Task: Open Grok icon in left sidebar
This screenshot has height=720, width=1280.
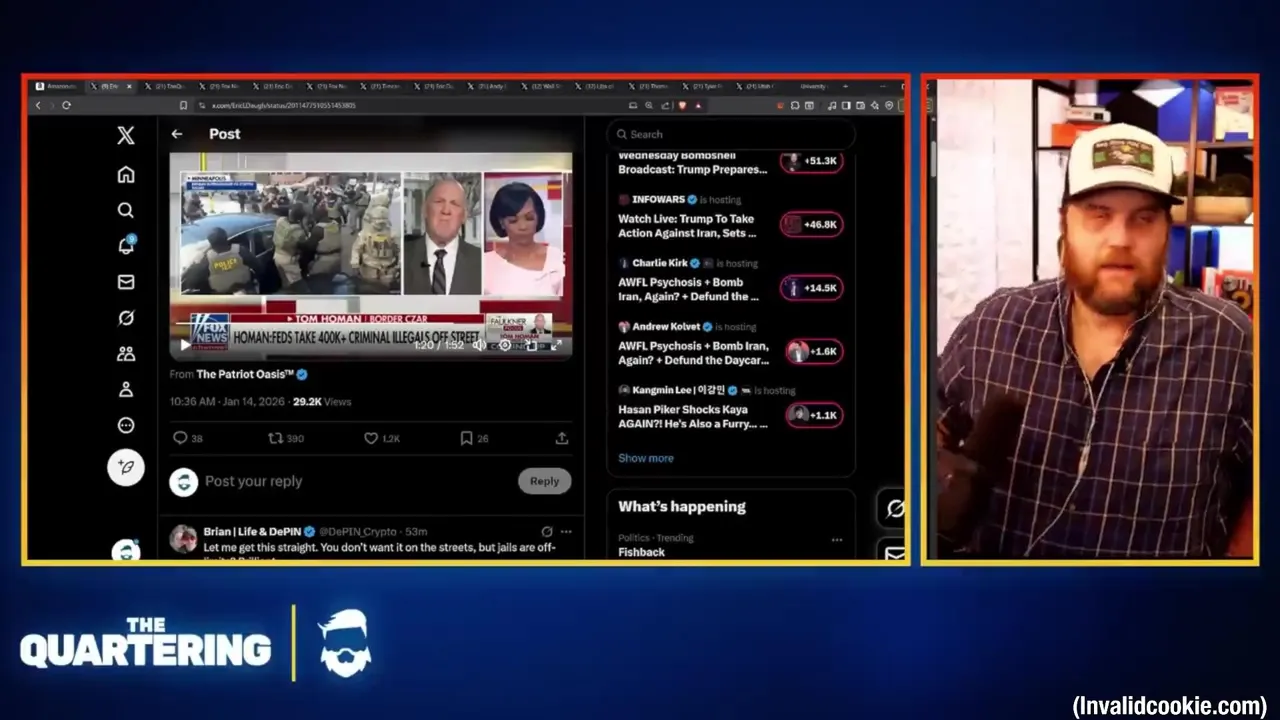Action: (125, 318)
